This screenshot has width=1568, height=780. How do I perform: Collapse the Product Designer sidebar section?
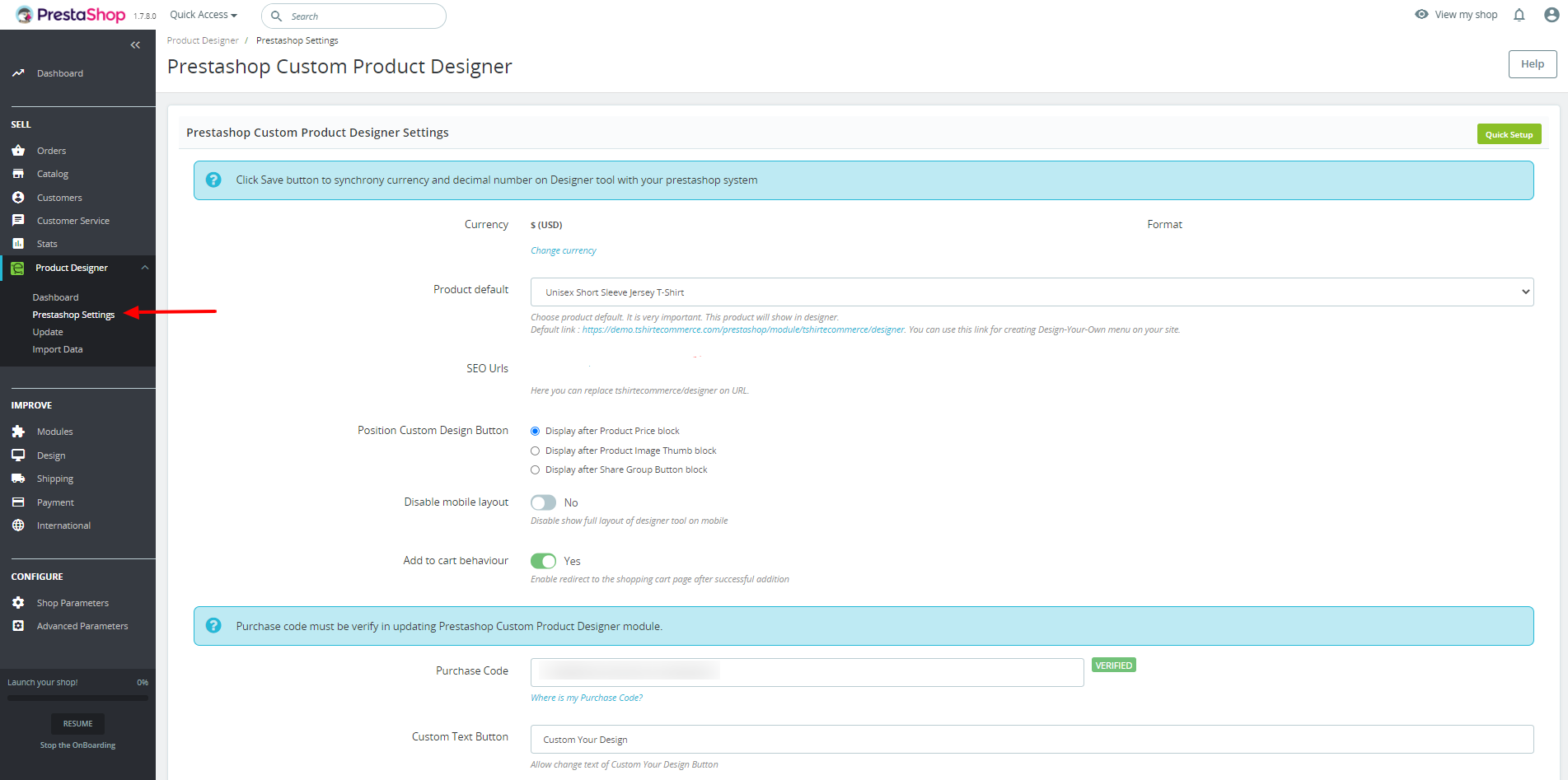145,268
